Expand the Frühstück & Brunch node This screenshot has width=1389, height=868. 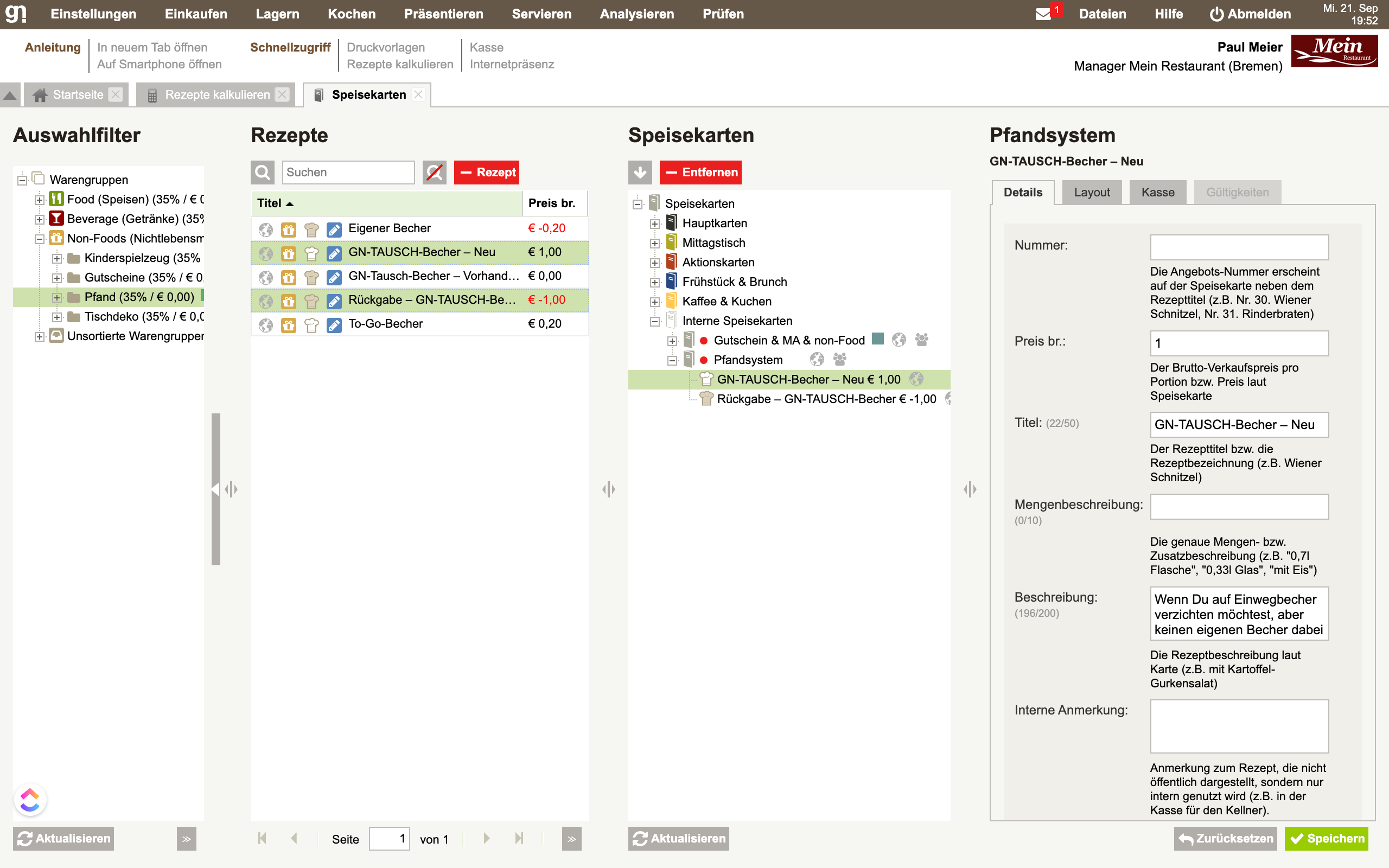[655, 283]
